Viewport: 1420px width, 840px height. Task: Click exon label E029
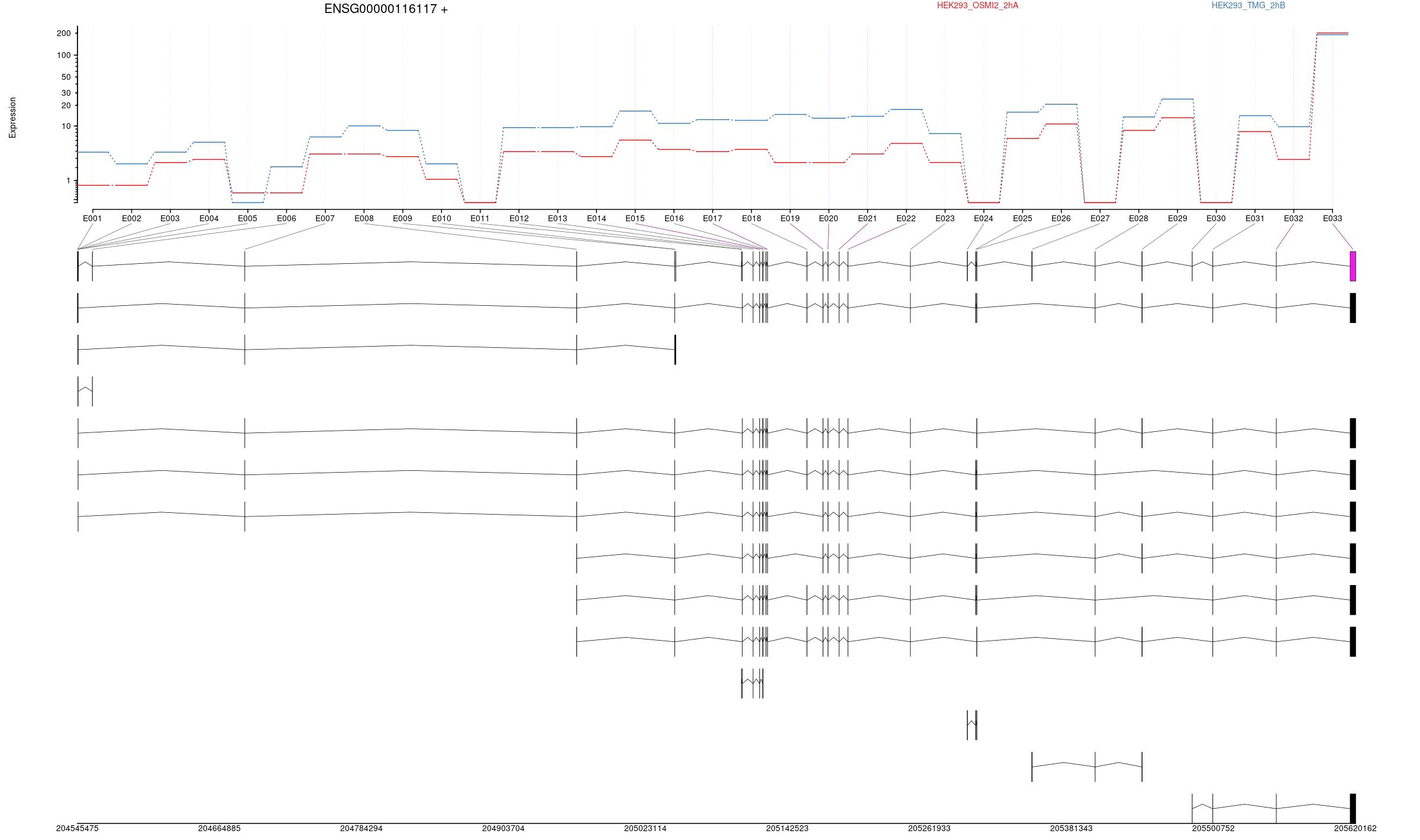click(1177, 218)
